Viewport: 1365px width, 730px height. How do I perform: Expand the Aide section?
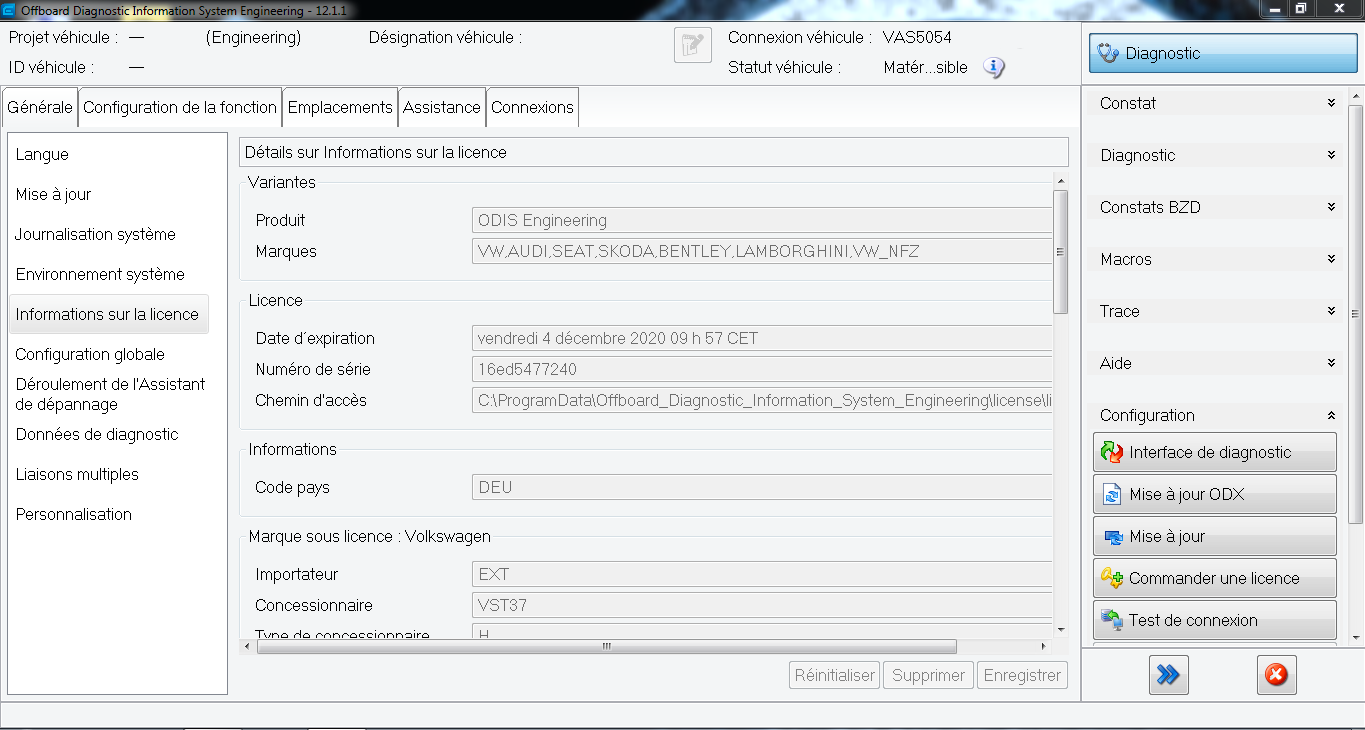(x=1331, y=363)
